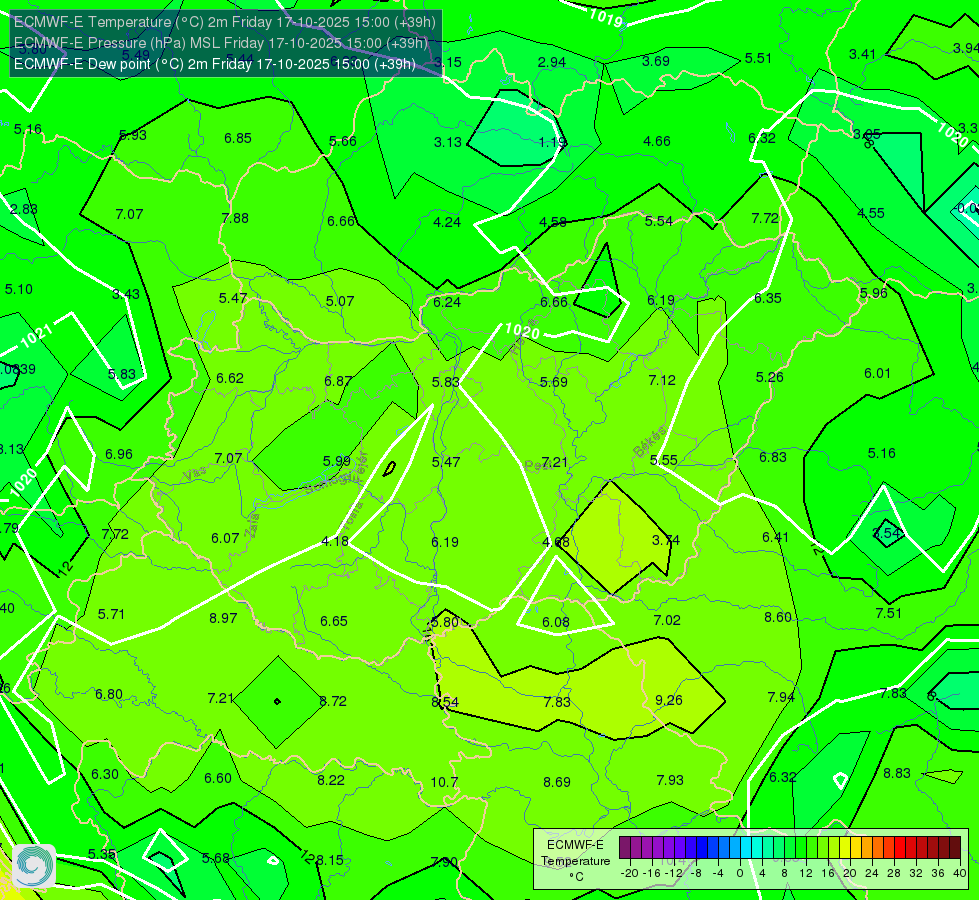Click the 4.24 dew point value
The image size is (979, 900).
pyautogui.click(x=447, y=222)
